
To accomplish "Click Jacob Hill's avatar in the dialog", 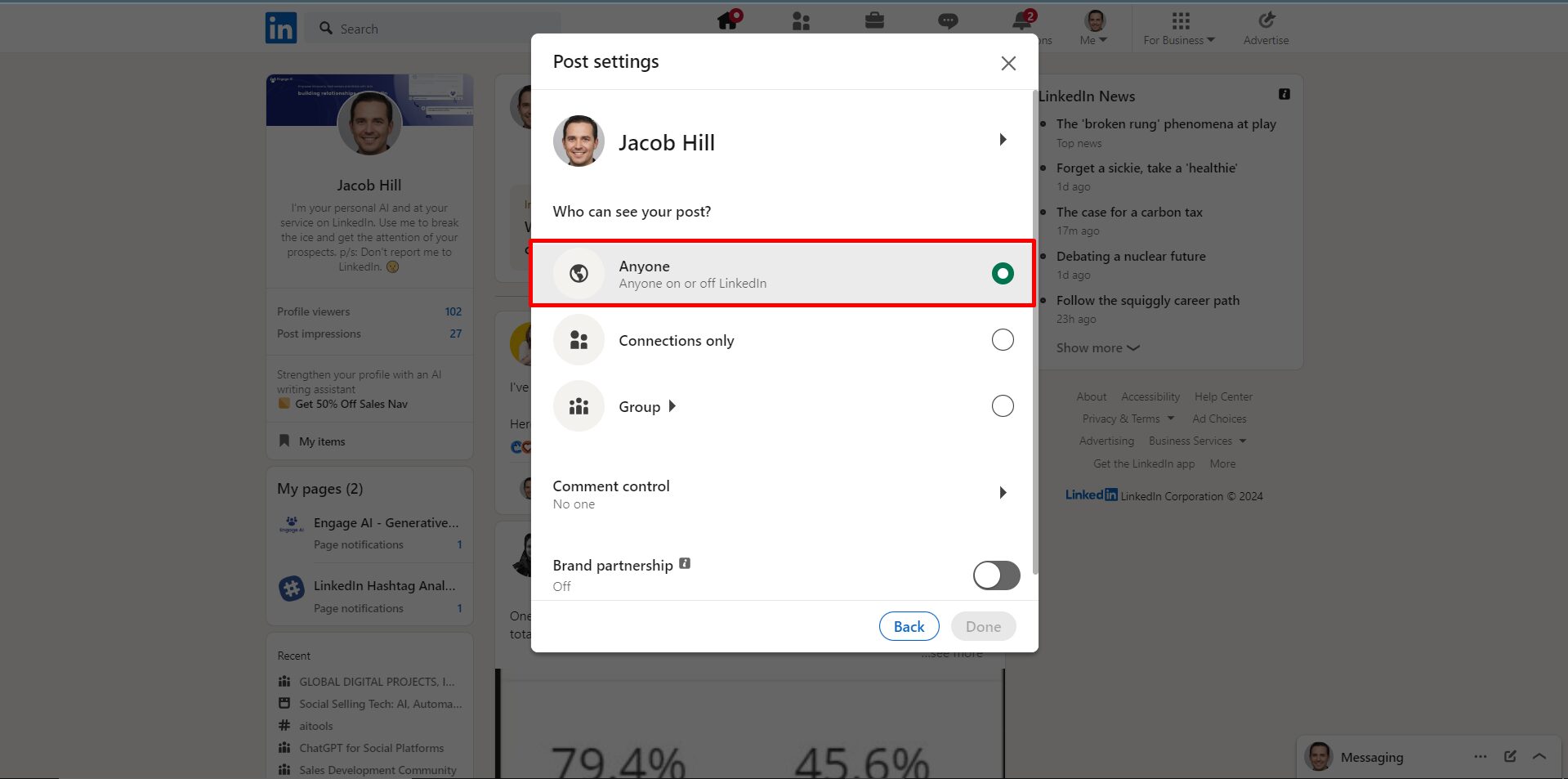I will click(x=579, y=141).
